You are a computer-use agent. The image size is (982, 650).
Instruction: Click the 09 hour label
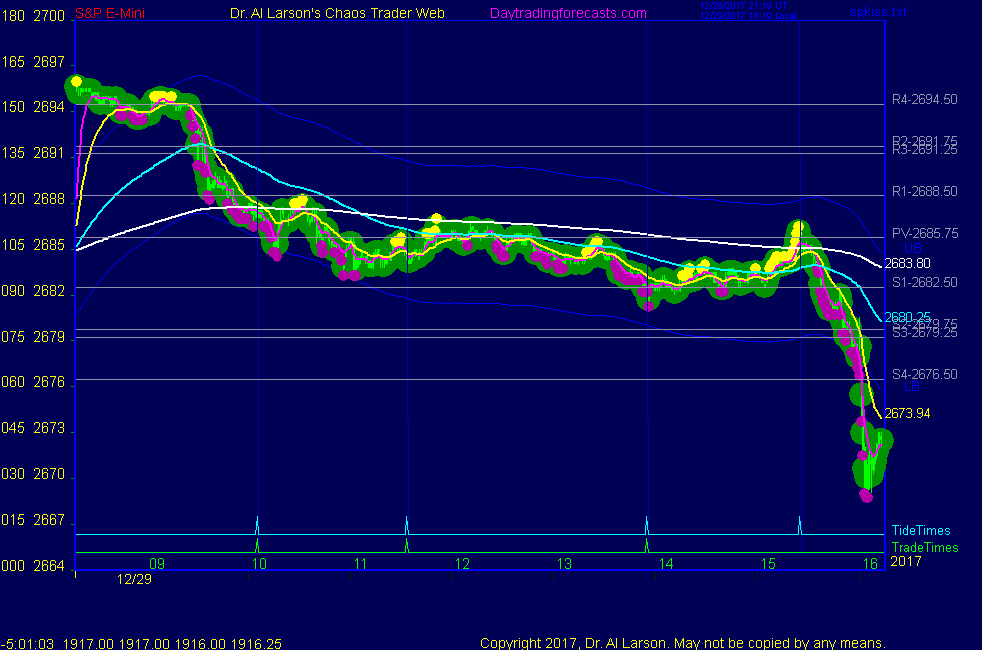[157, 564]
